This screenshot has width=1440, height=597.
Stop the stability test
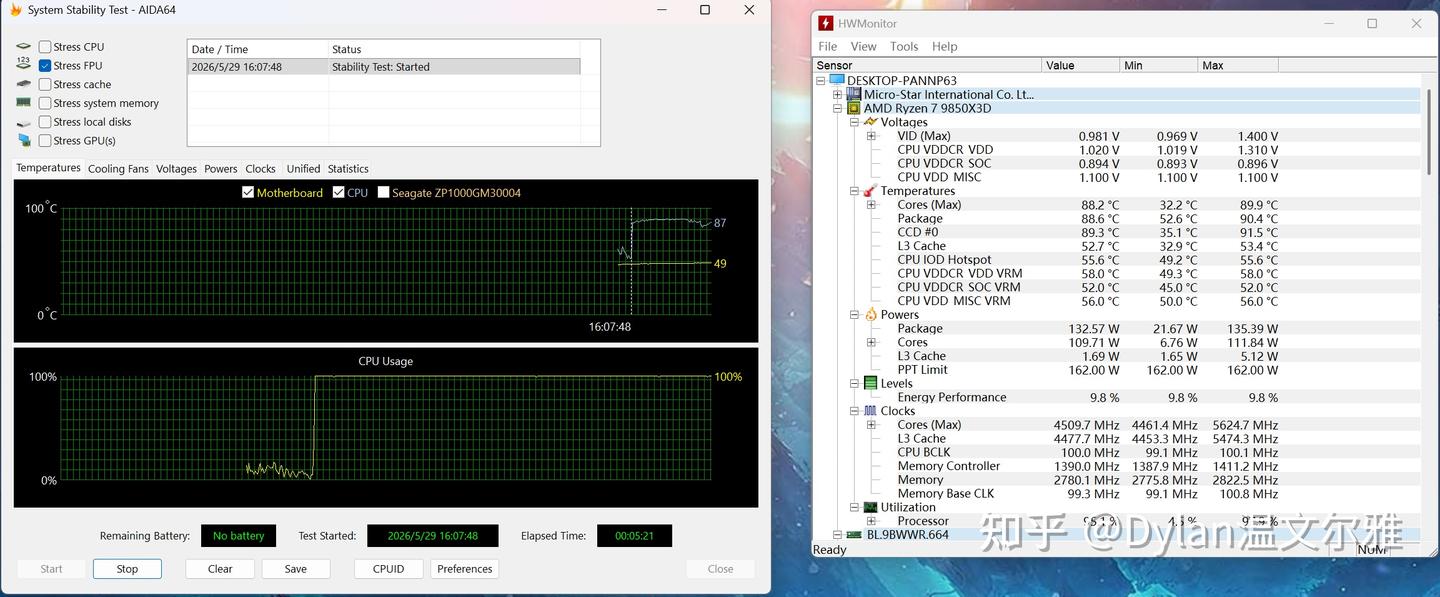(127, 569)
